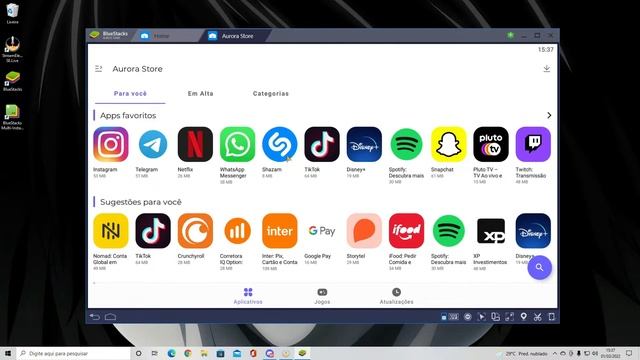
Task: Open Disney+ in Sugestões para você row
Action: [533, 231]
